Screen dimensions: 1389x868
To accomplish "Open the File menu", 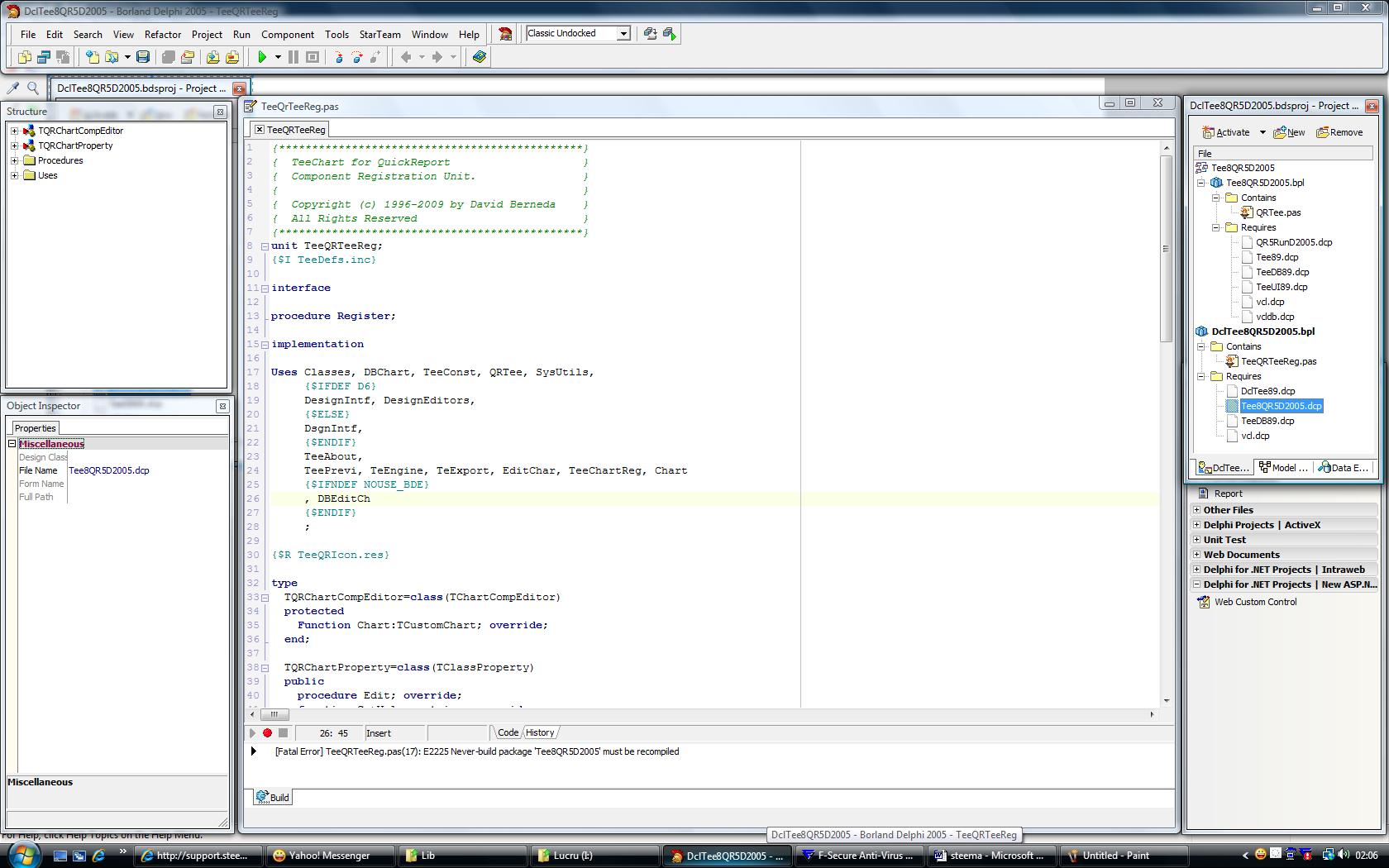I will (x=28, y=34).
